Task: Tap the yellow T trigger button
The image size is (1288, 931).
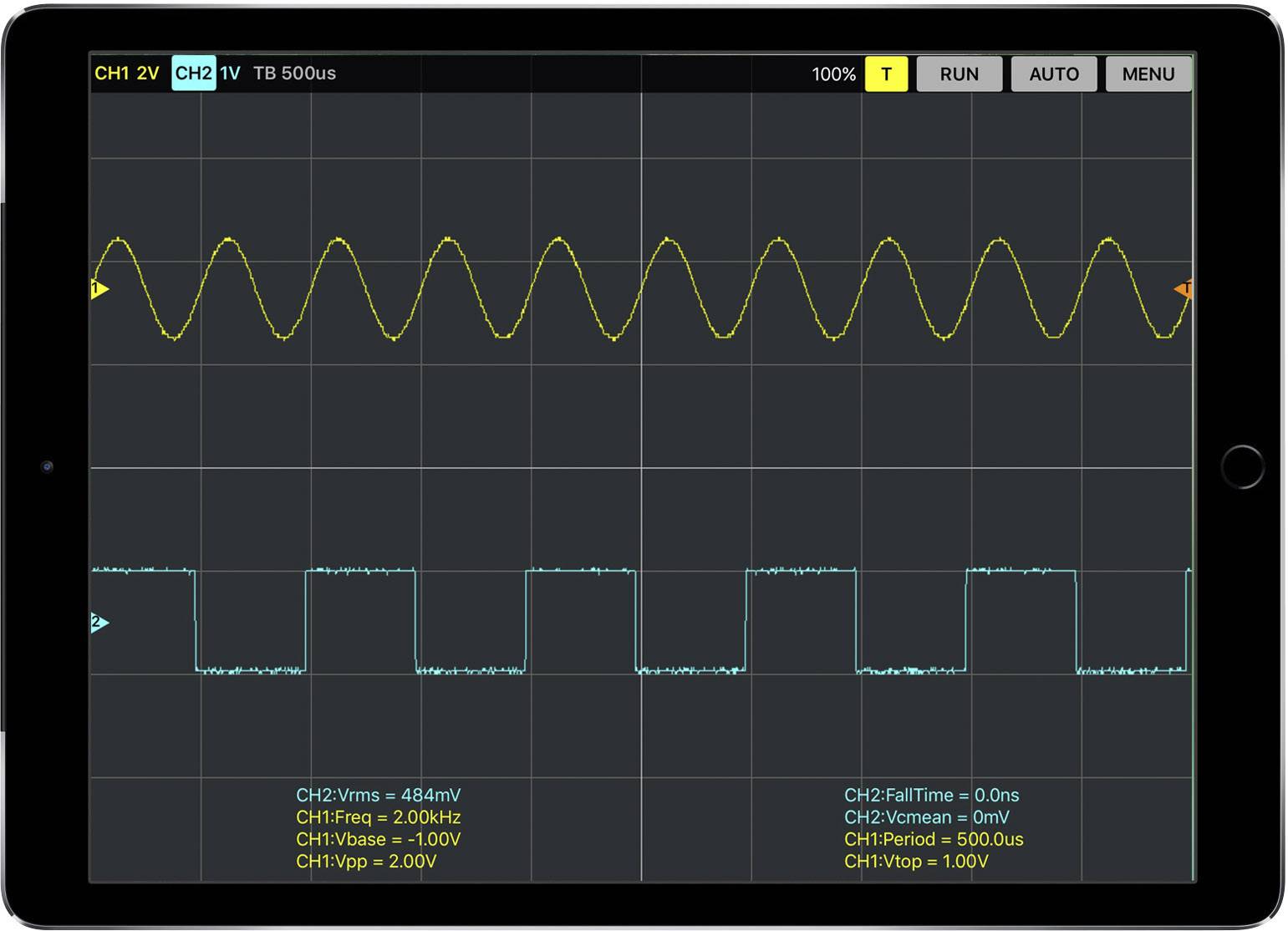Action: 886,74
